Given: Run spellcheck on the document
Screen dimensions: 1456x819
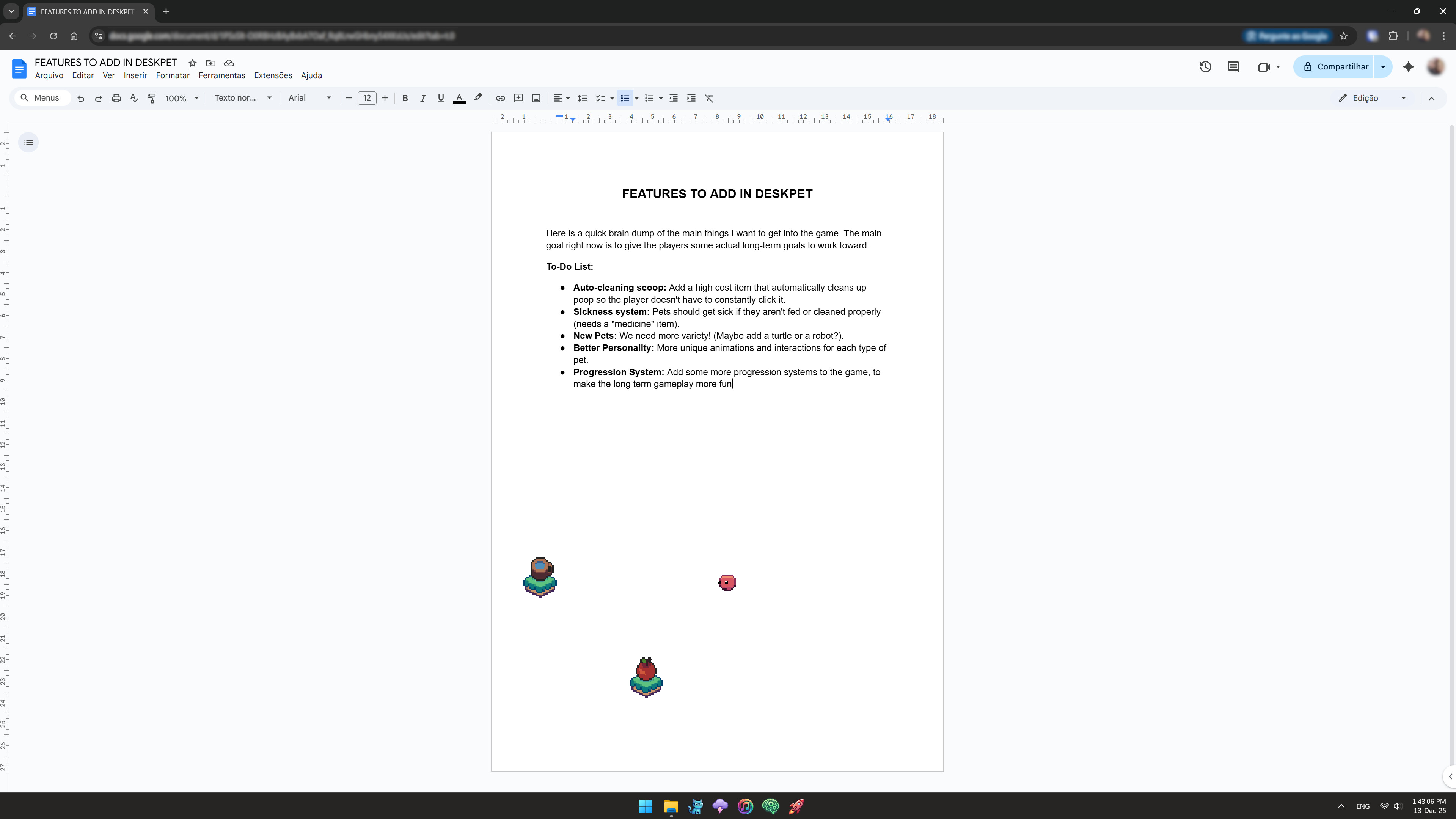Looking at the screenshot, I should 134,98.
